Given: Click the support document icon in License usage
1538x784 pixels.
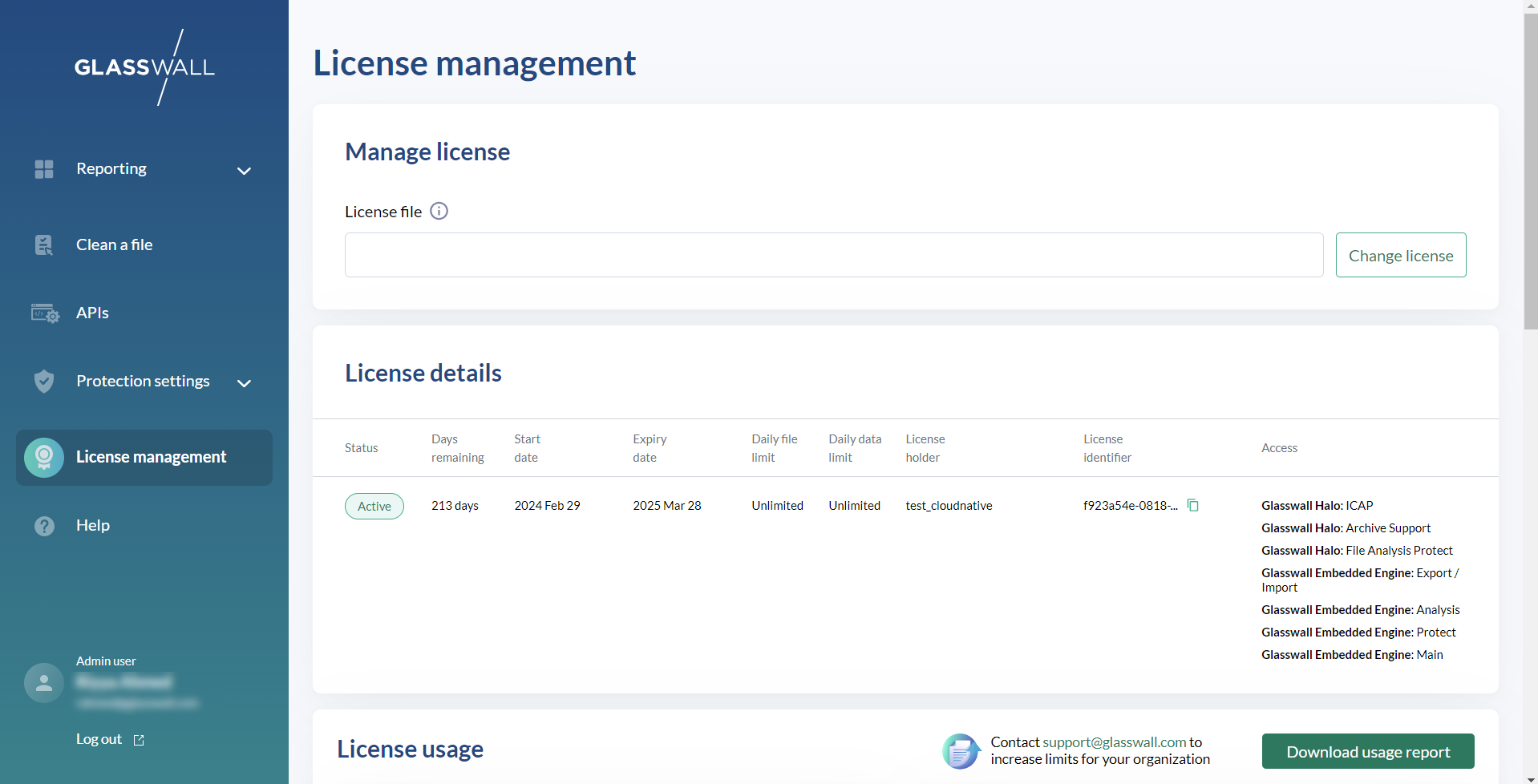Looking at the screenshot, I should pos(961,751).
